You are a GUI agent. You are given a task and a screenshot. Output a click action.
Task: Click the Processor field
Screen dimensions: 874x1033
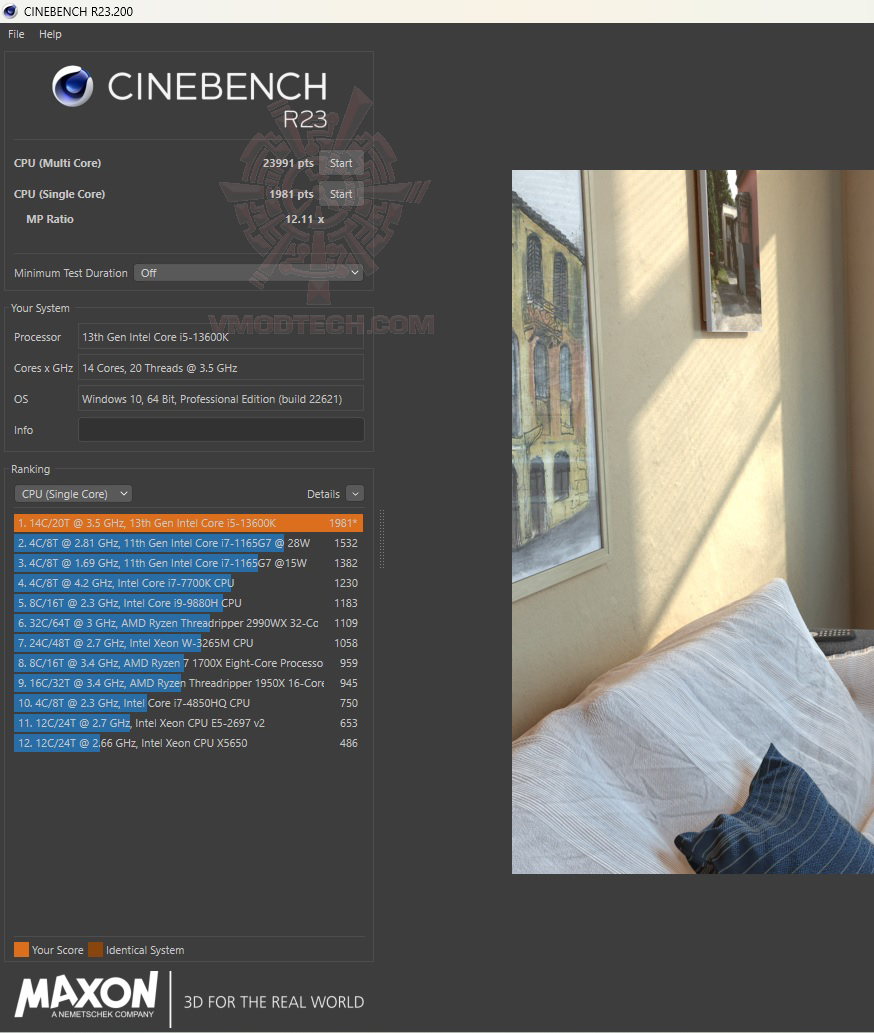(221, 337)
